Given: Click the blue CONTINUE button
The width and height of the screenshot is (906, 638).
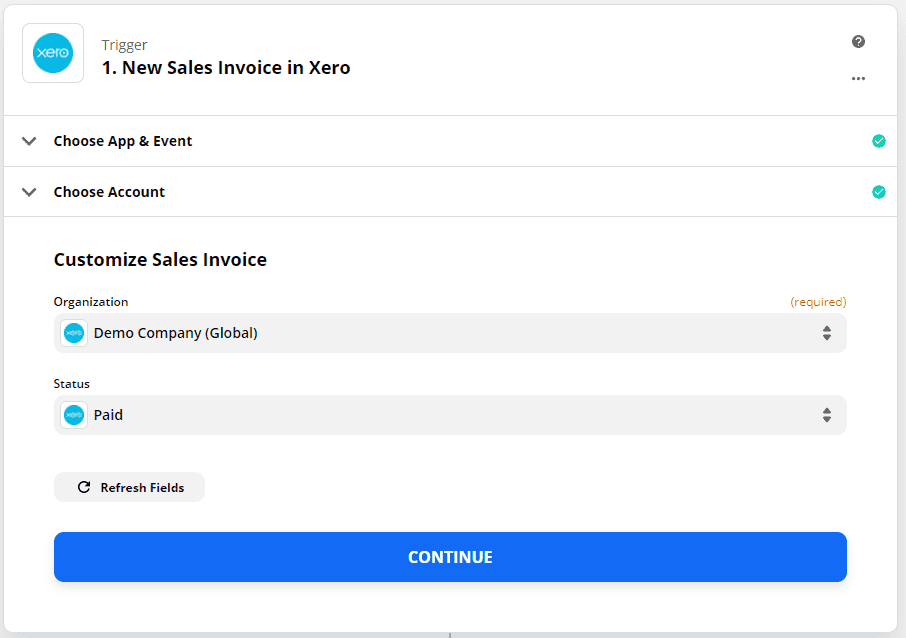Looking at the screenshot, I should point(450,557).
